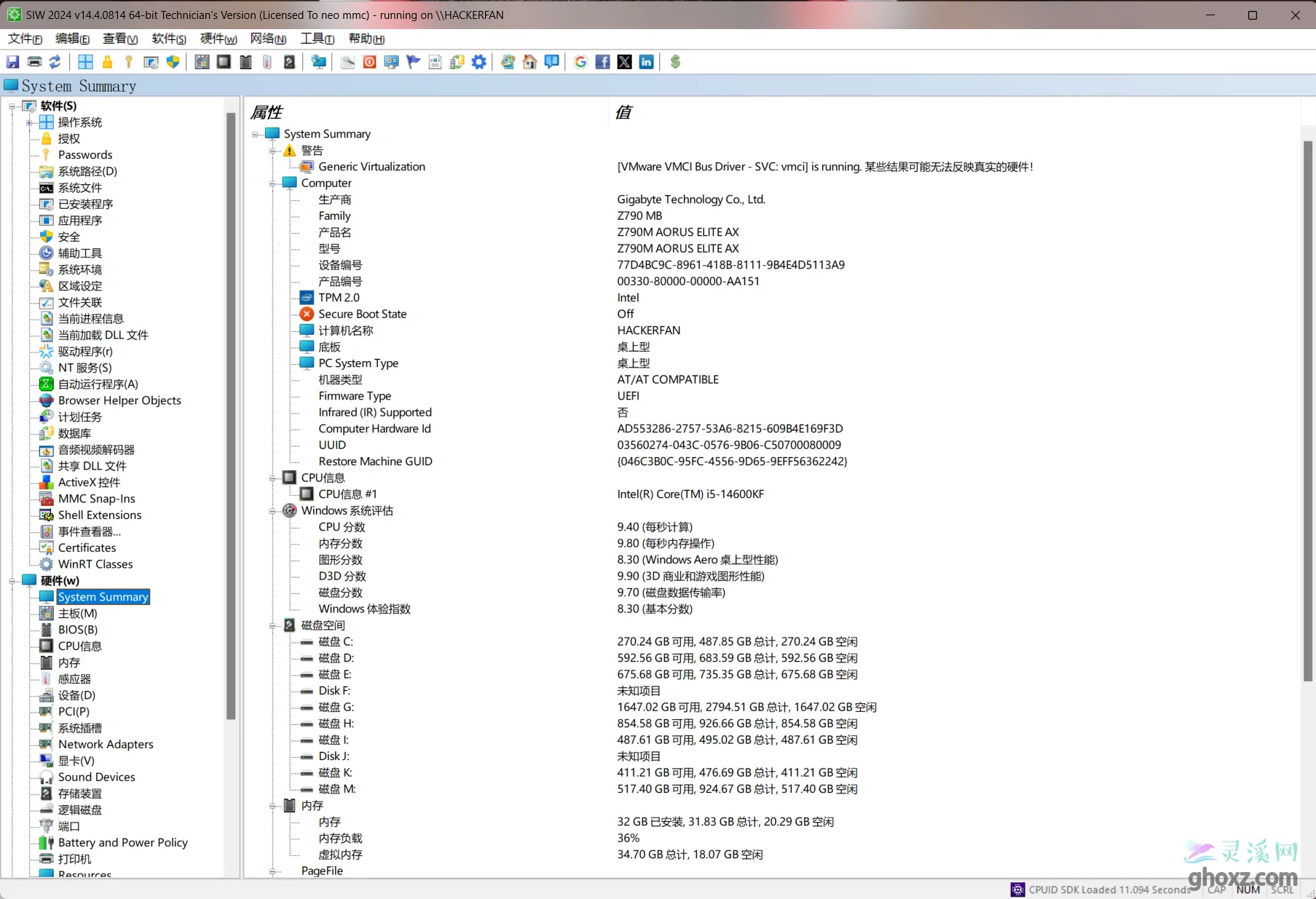
Task: Click the motherboard toolbar icon
Action: coord(202,62)
